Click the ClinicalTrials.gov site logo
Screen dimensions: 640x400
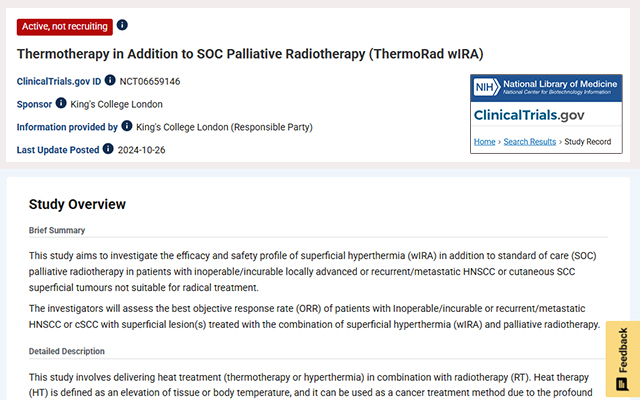(541, 116)
